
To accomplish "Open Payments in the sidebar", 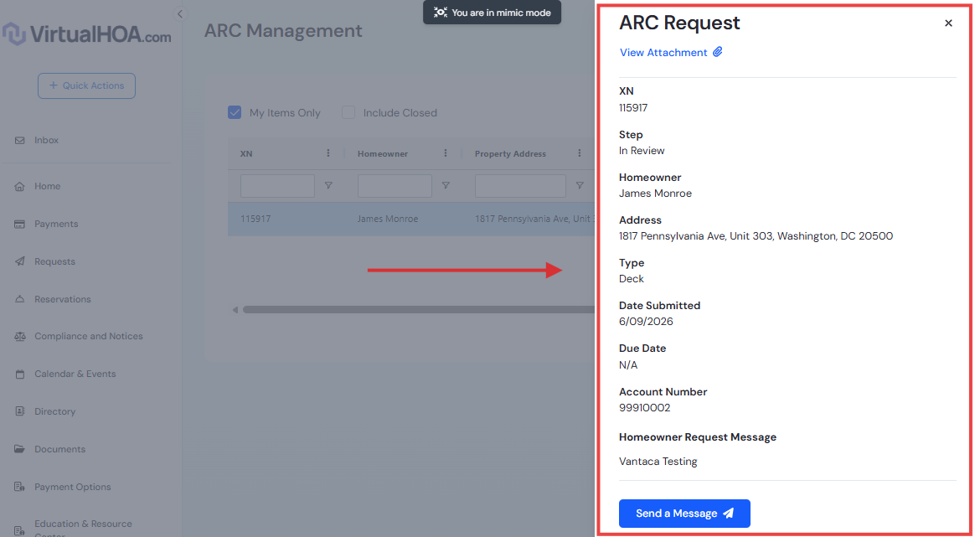I will click(56, 224).
